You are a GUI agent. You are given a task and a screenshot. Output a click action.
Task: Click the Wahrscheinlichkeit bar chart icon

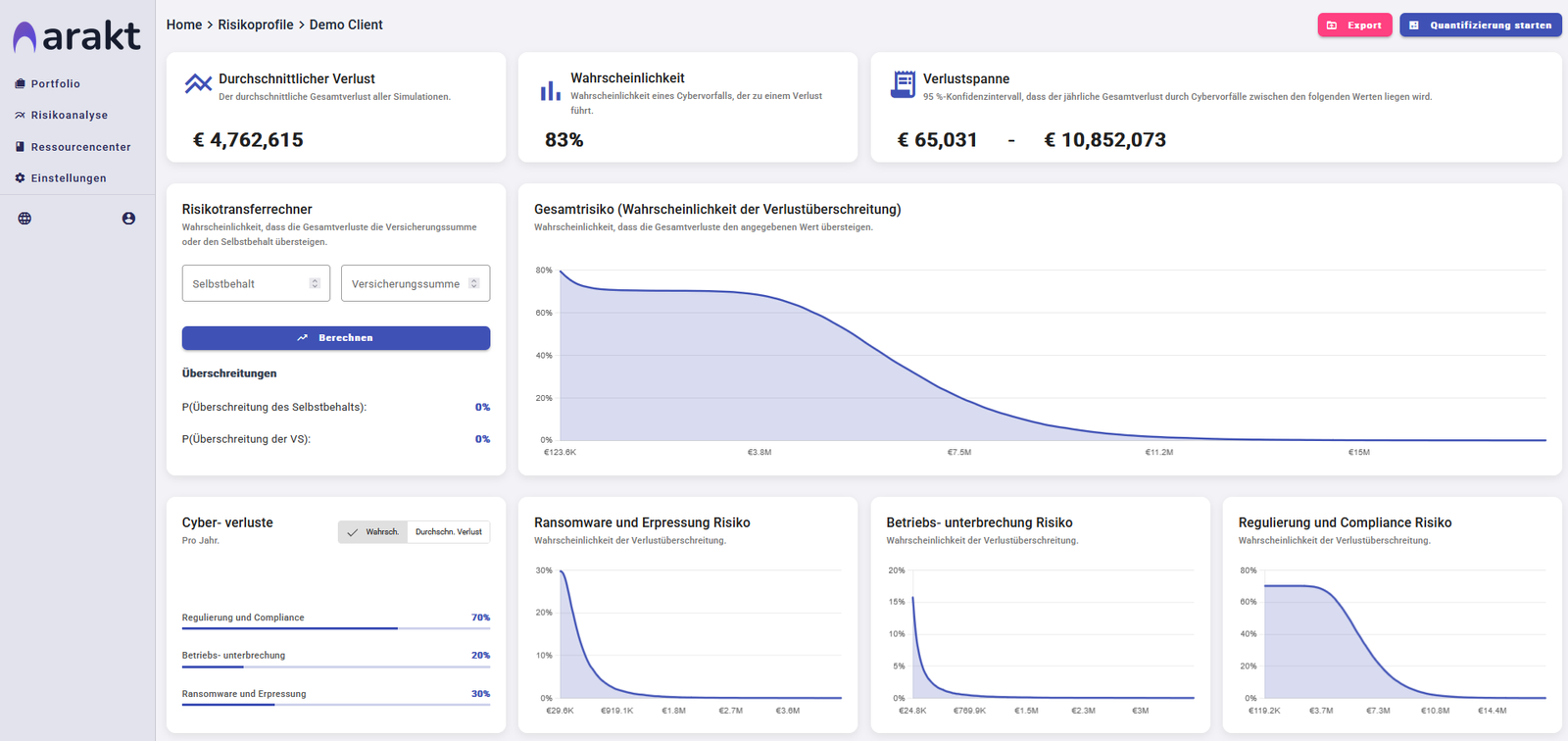point(550,91)
